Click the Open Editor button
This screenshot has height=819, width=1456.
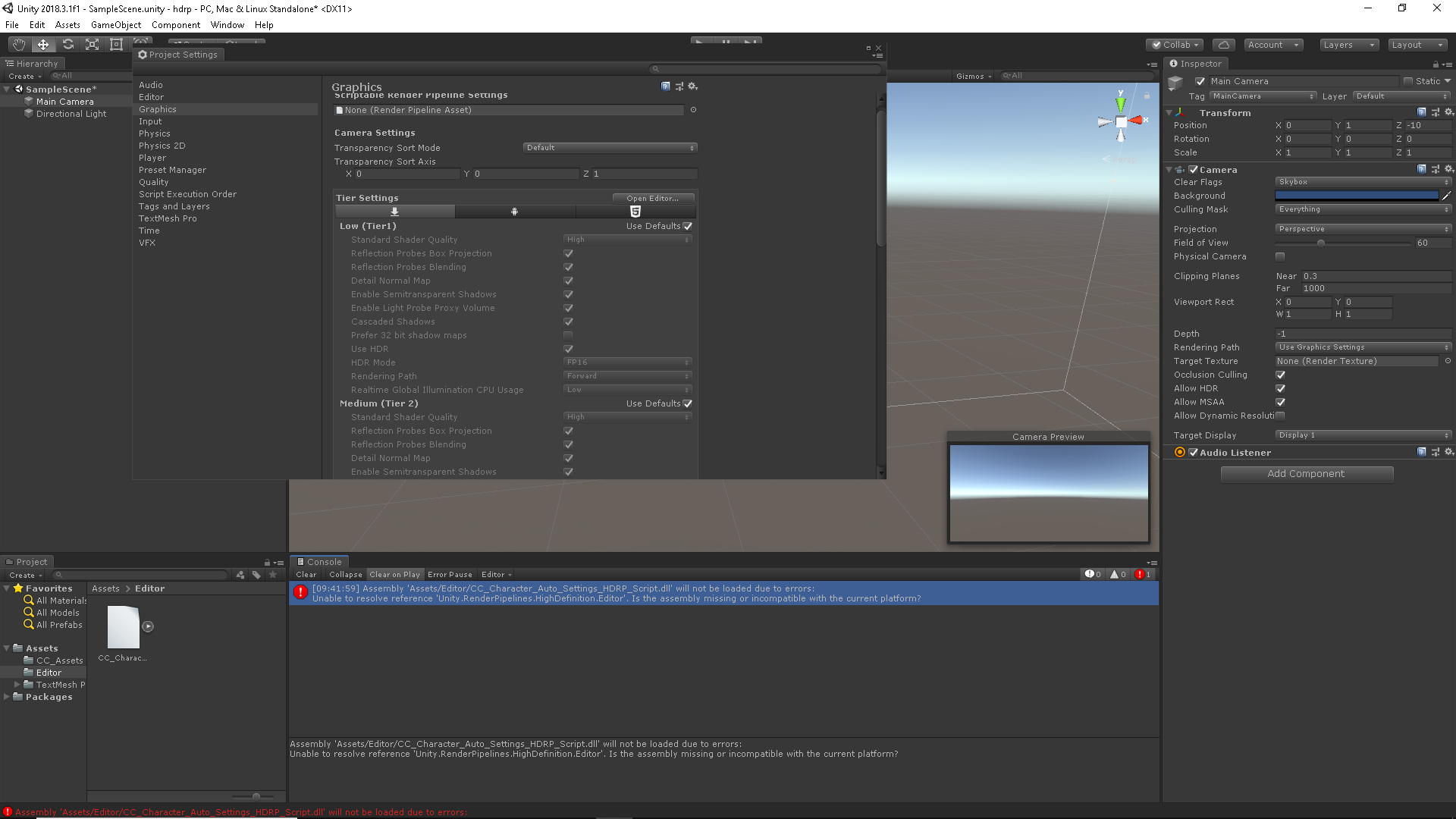[x=653, y=198]
